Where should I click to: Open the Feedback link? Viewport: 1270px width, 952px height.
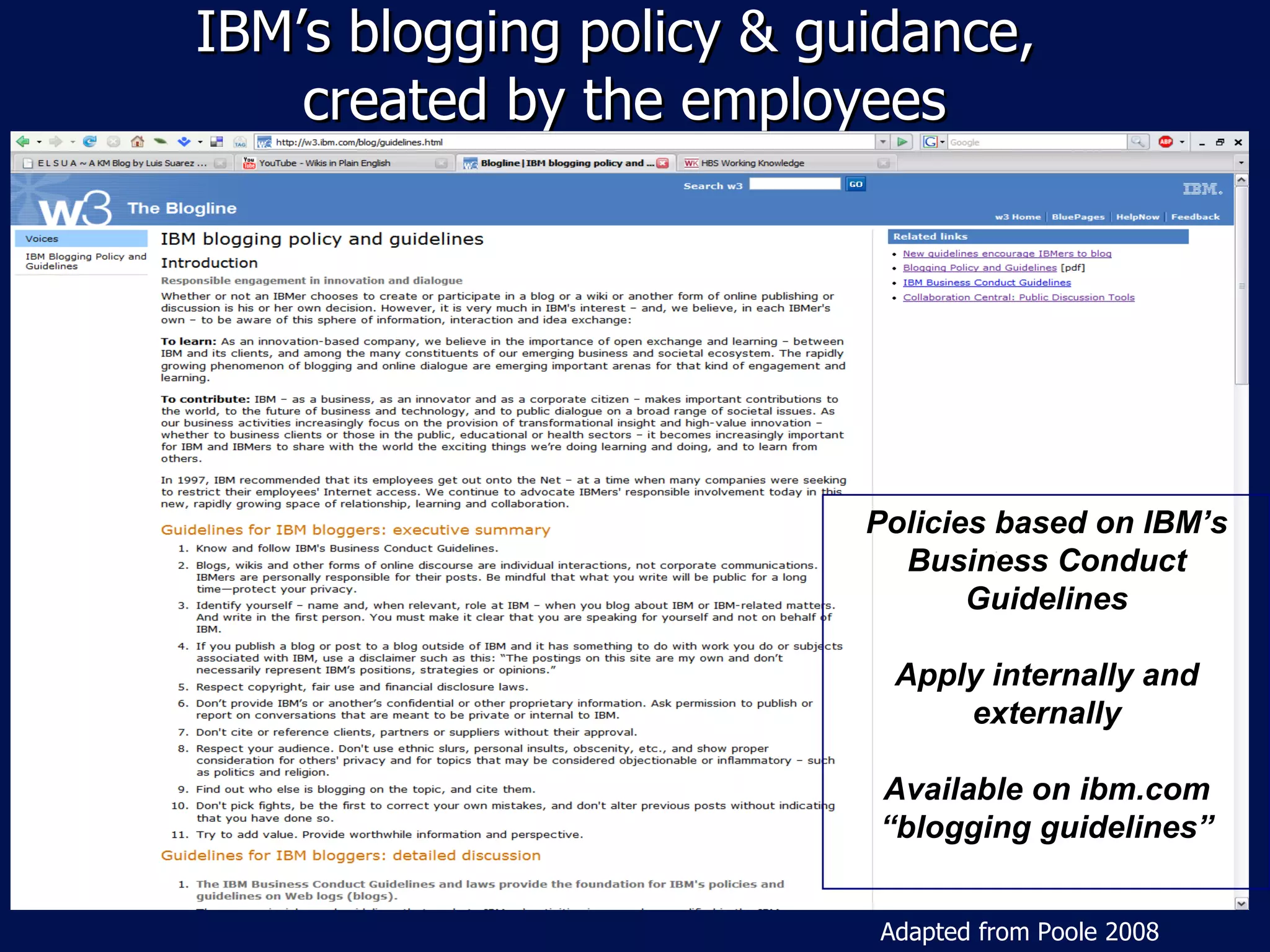pos(1195,217)
